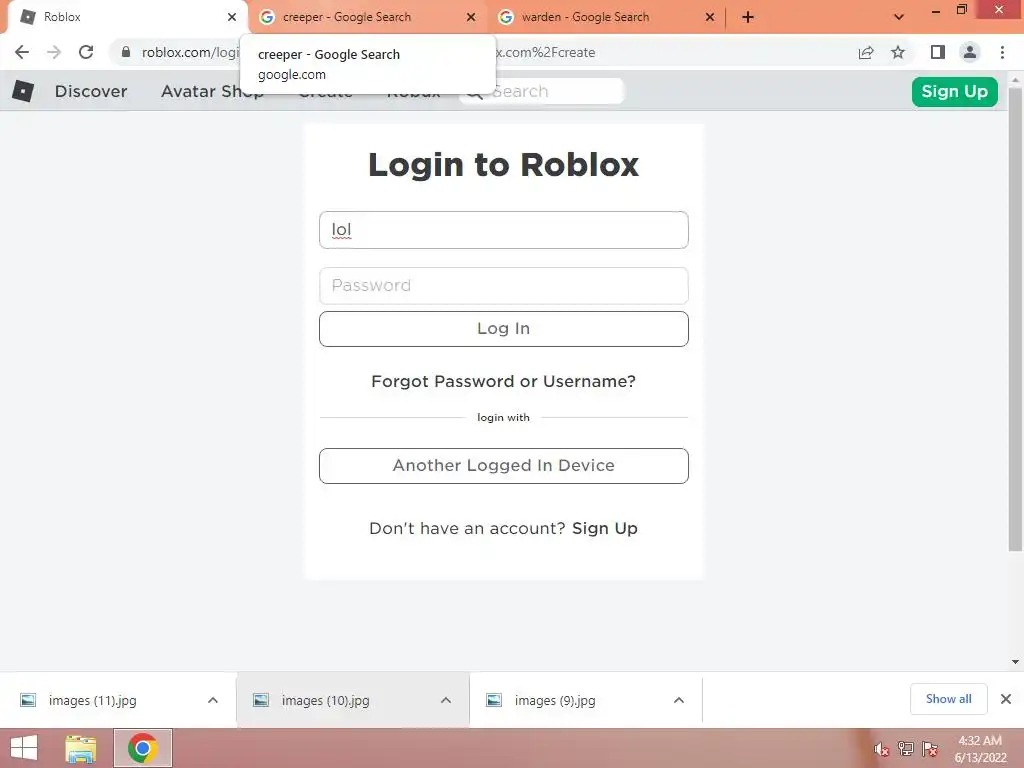Bookmark this tab with the star icon
The height and width of the screenshot is (768, 1024).
(x=898, y=52)
